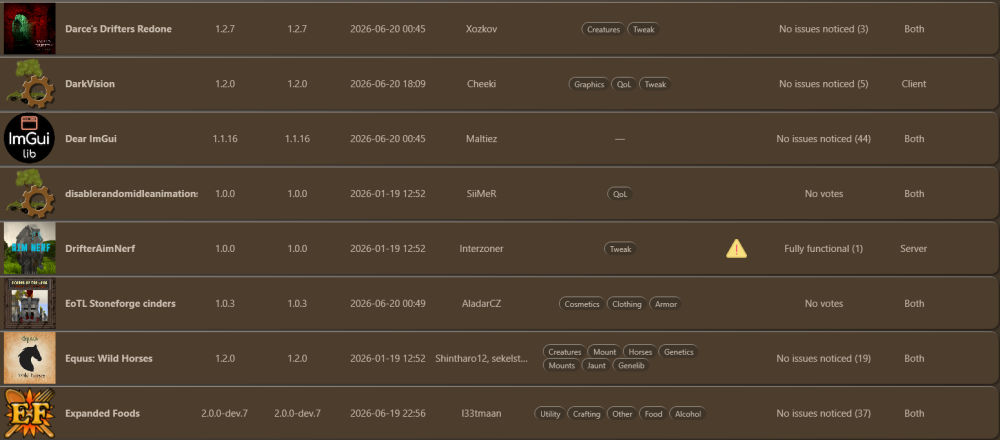Open the EoTL Stoneforge cinders thumbnail

29,304
